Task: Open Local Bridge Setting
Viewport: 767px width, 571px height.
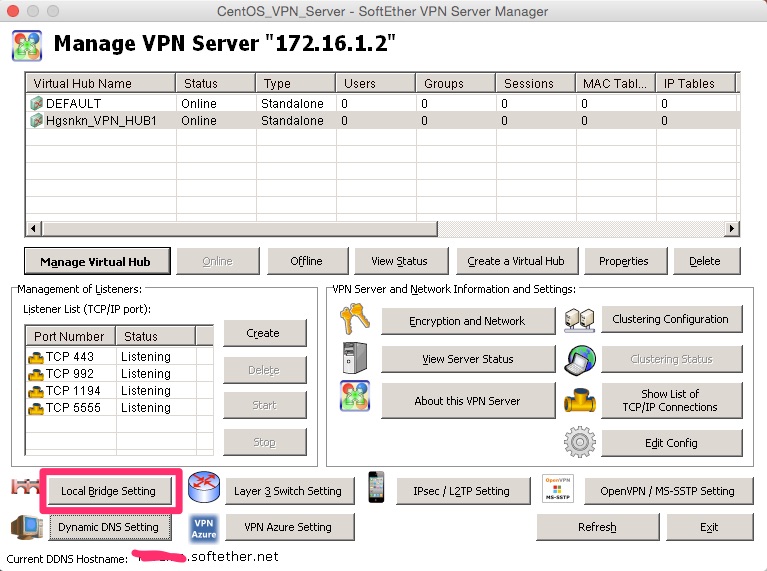Action: tap(110, 491)
